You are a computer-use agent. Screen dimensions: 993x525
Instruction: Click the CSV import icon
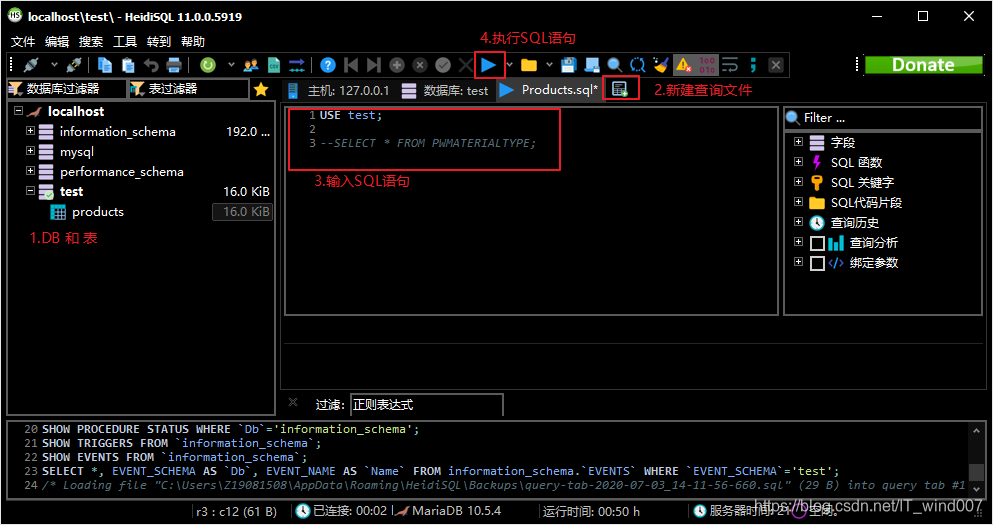pyautogui.click(x=274, y=65)
